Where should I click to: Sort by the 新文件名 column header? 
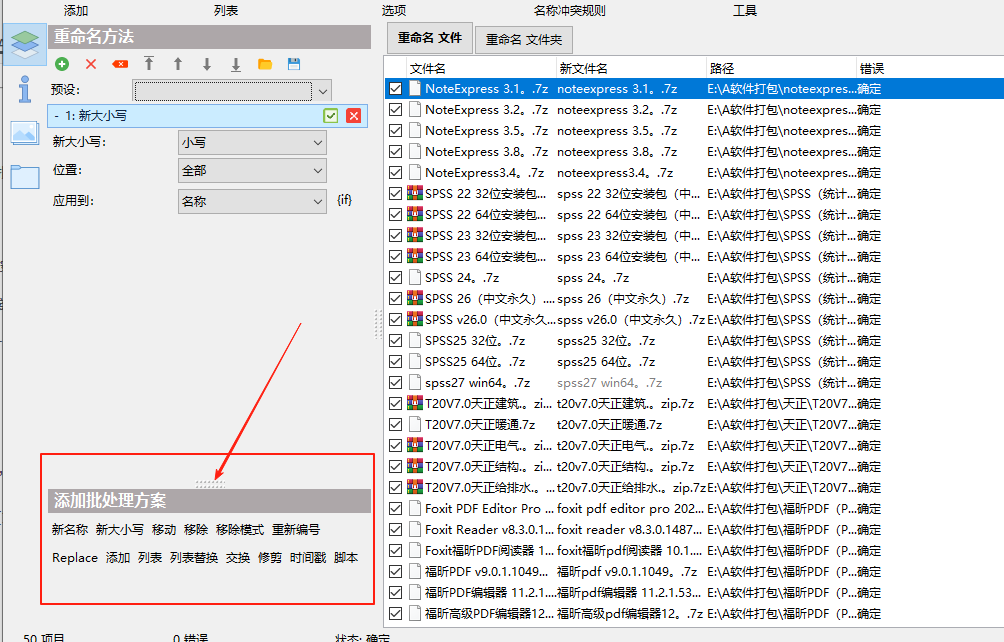pyautogui.click(x=631, y=68)
